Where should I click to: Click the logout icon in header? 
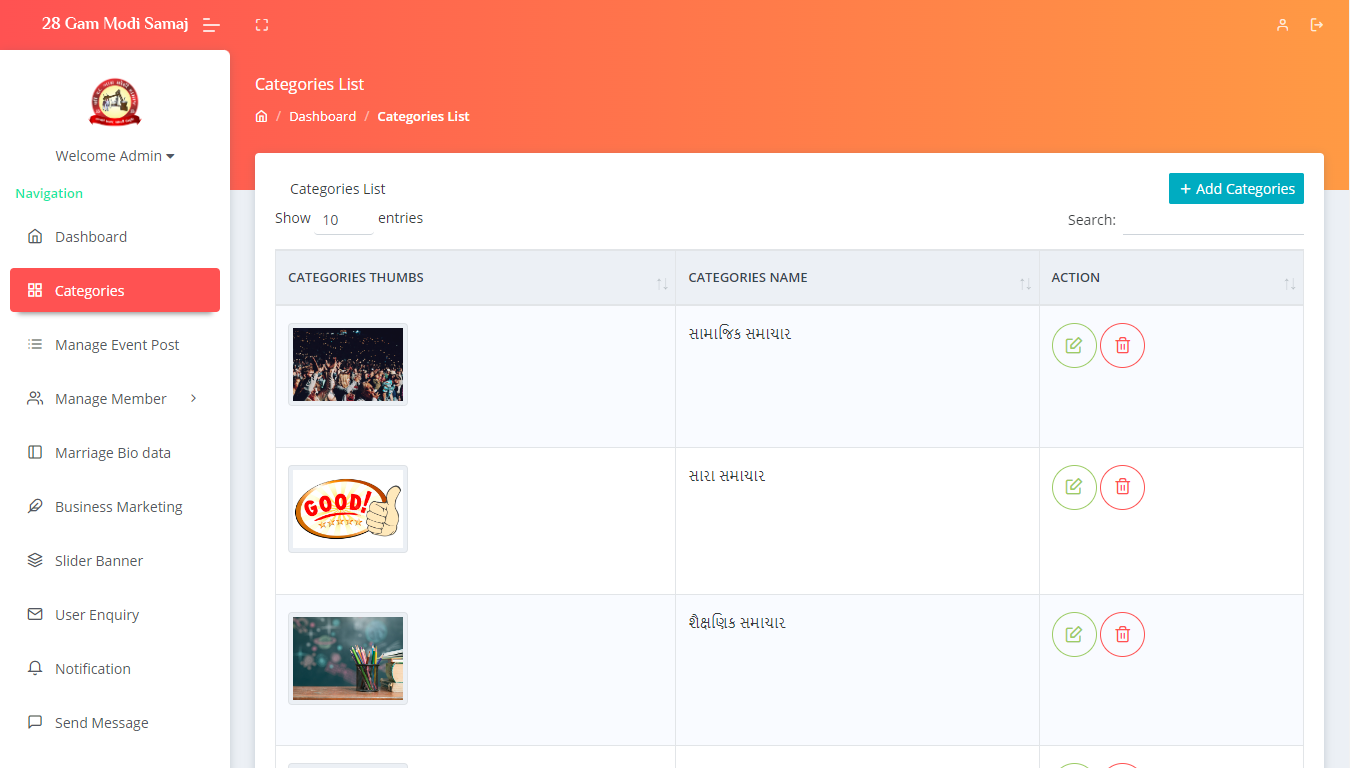coord(1317,25)
